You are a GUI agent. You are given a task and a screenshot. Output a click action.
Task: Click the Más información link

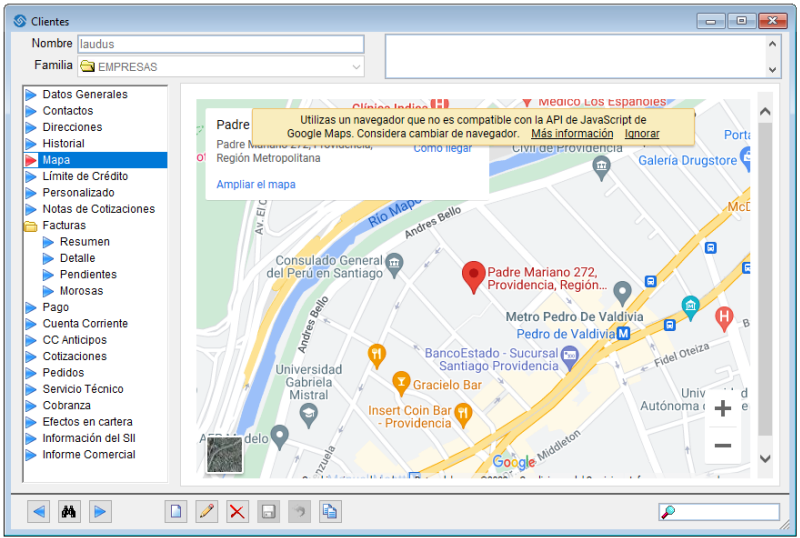click(572, 133)
